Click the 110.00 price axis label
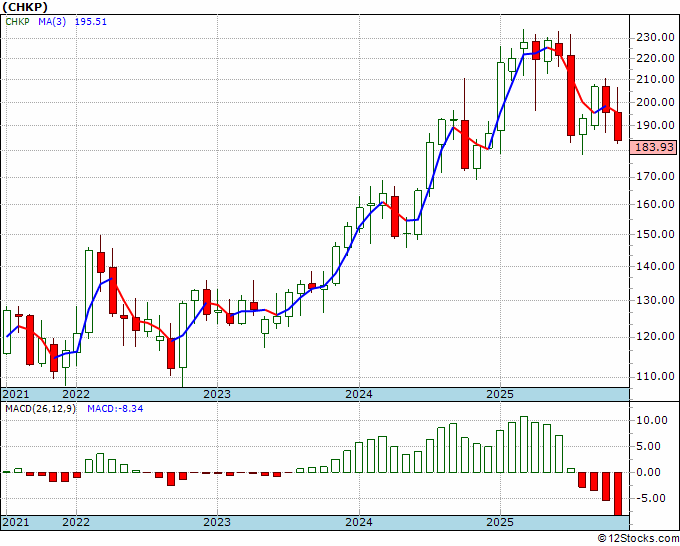The image size is (680, 546). (655, 376)
